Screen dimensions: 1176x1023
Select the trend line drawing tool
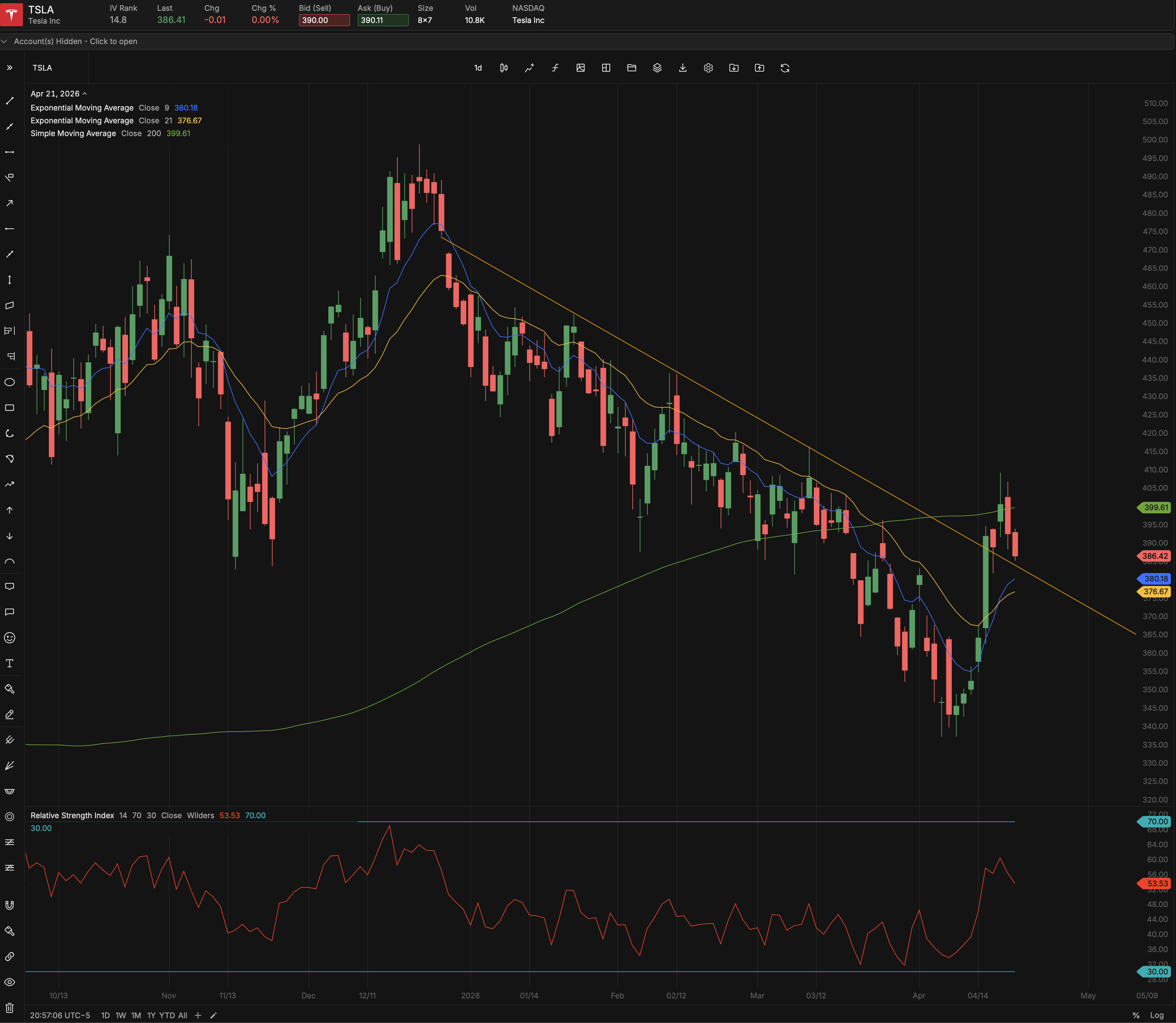click(10, 101)
